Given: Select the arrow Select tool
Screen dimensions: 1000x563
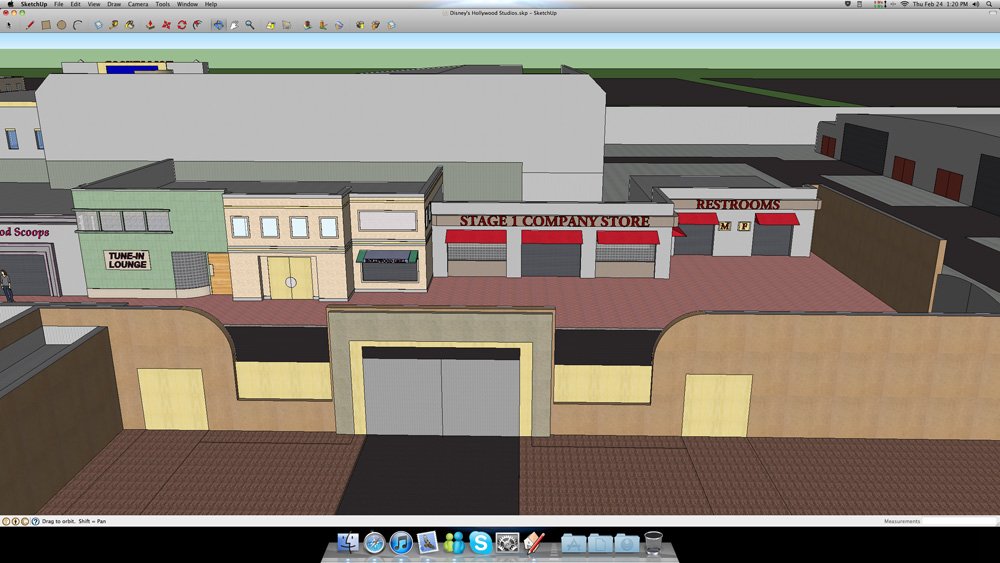Looking at the screenshot, I should click(x=9, y=25).
